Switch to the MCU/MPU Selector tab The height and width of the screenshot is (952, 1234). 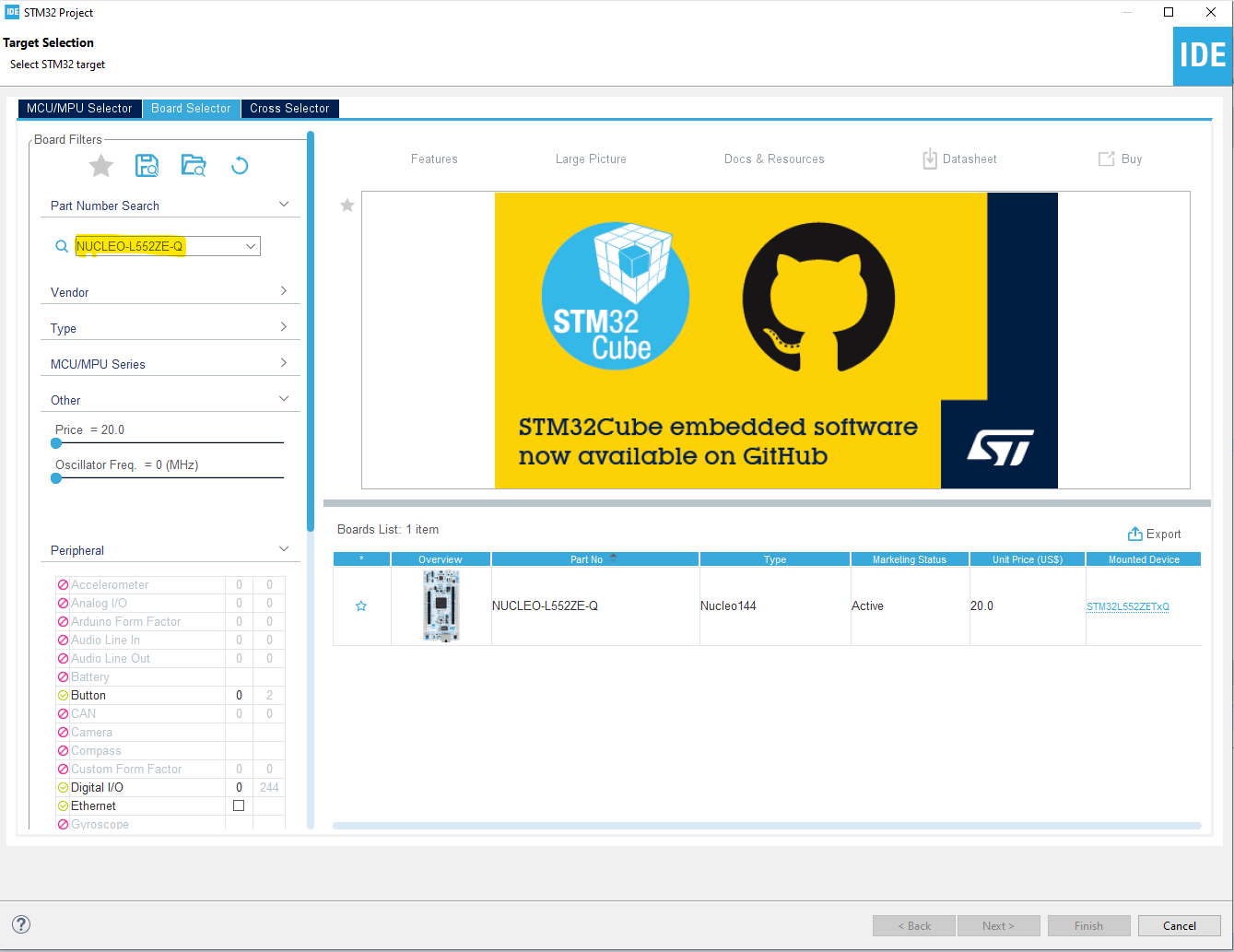(79, 108)
